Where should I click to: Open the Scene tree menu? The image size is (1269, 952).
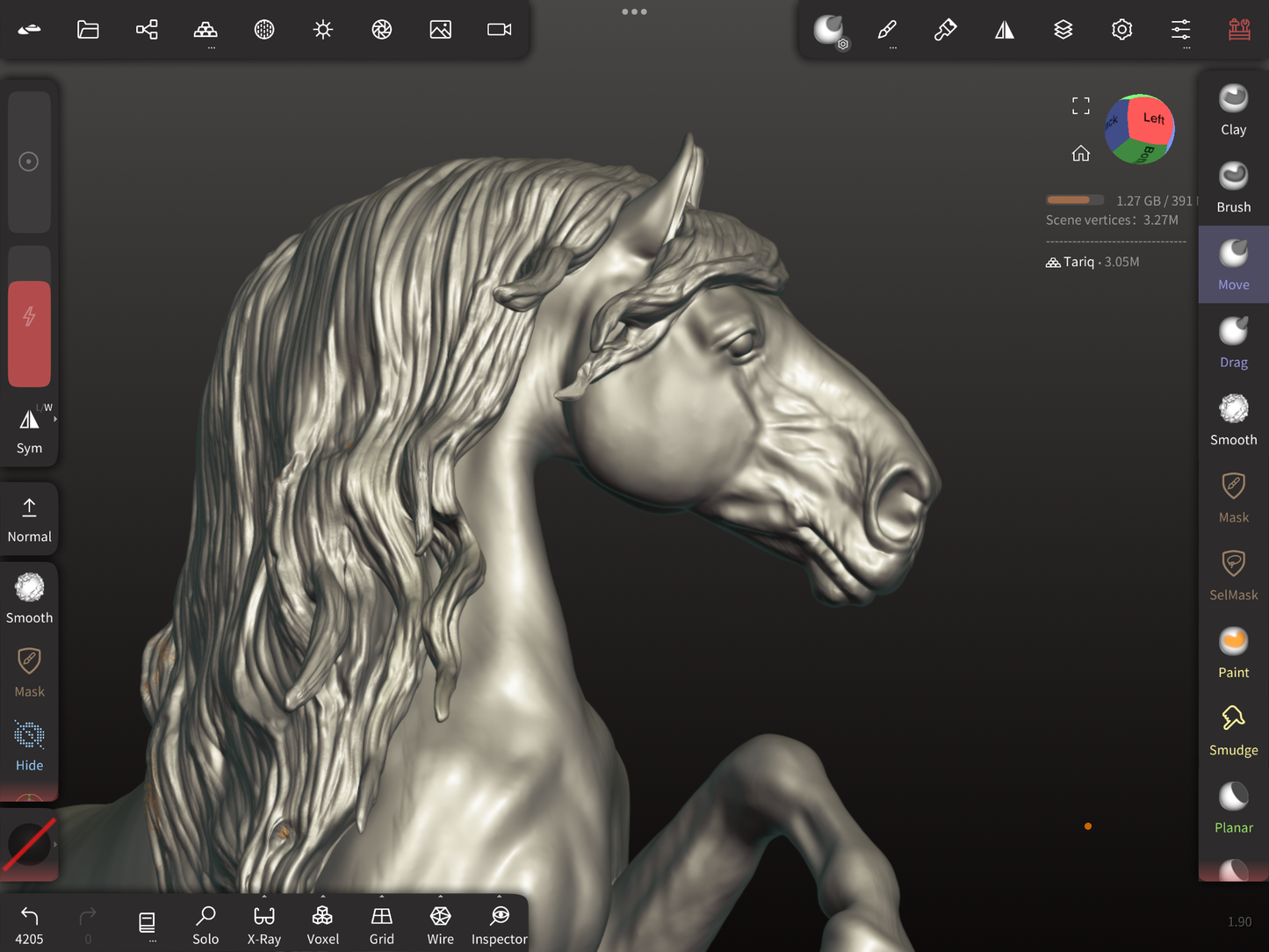147,30
